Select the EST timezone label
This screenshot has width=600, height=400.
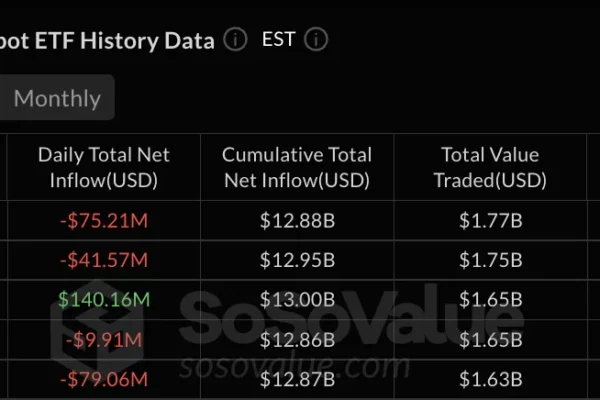pos(279,40)
